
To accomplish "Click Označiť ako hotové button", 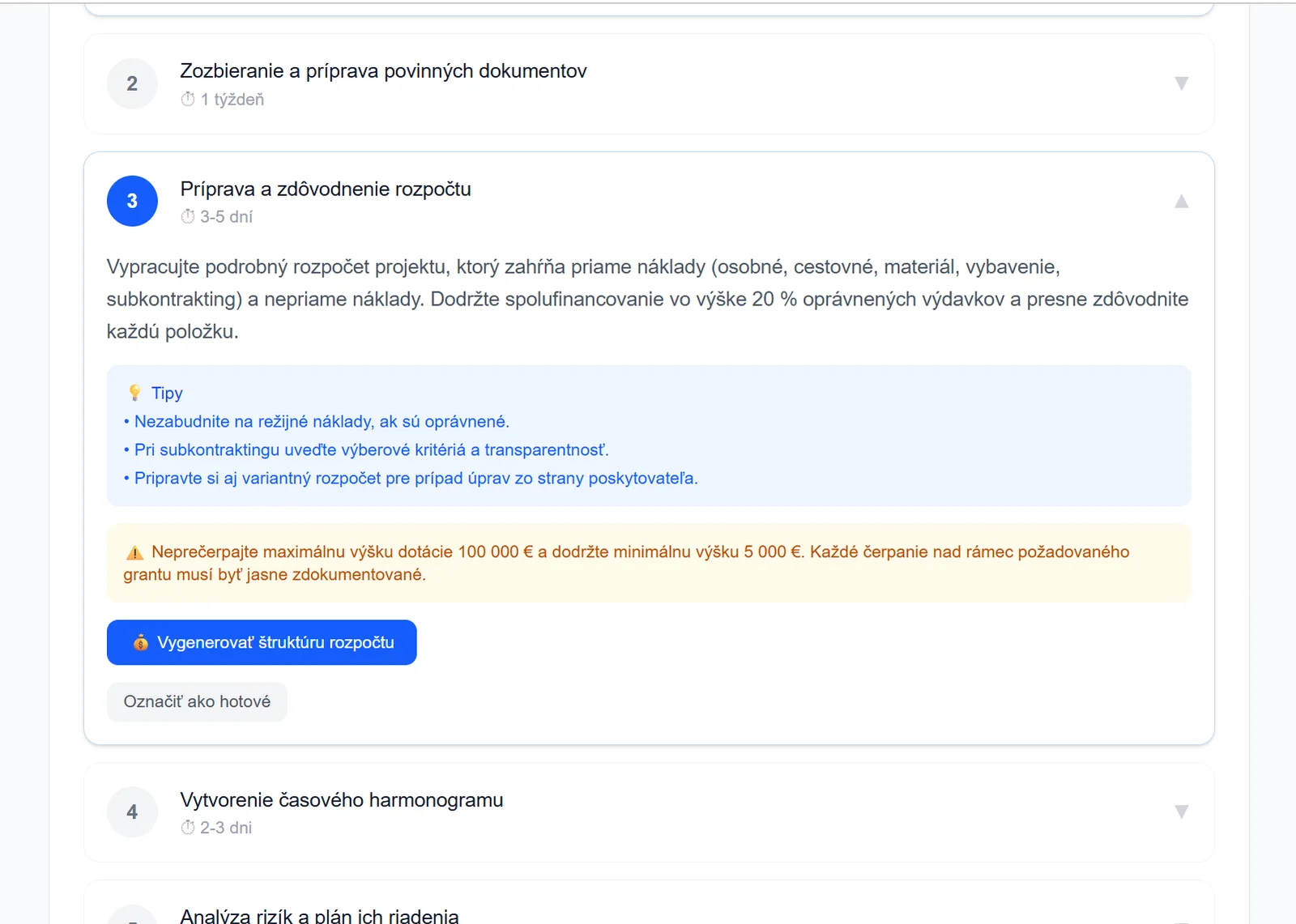I will click(x=197, y=701).
